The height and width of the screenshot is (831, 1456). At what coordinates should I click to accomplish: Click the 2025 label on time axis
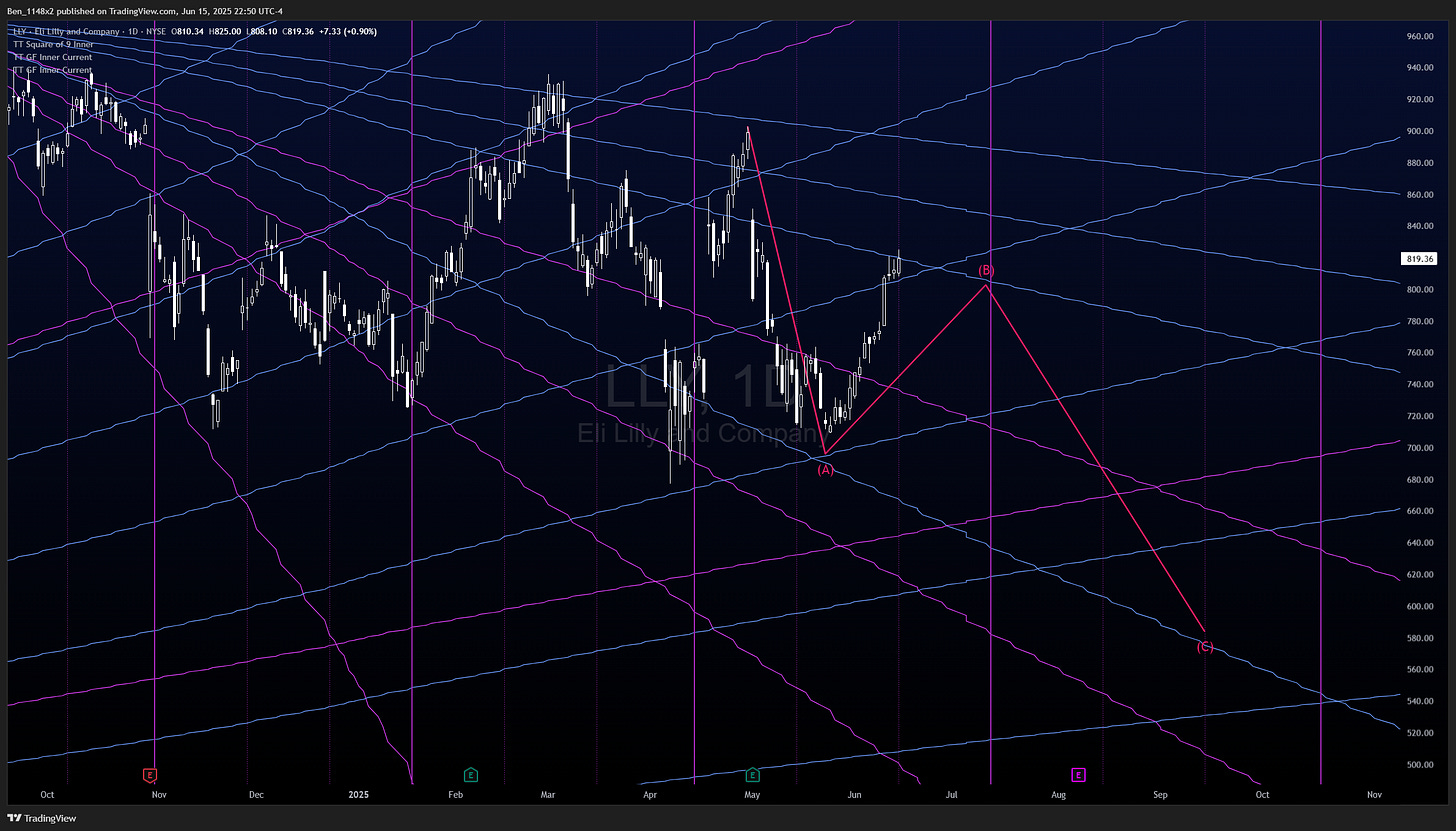pyautogui.click(x=359, y=794)
